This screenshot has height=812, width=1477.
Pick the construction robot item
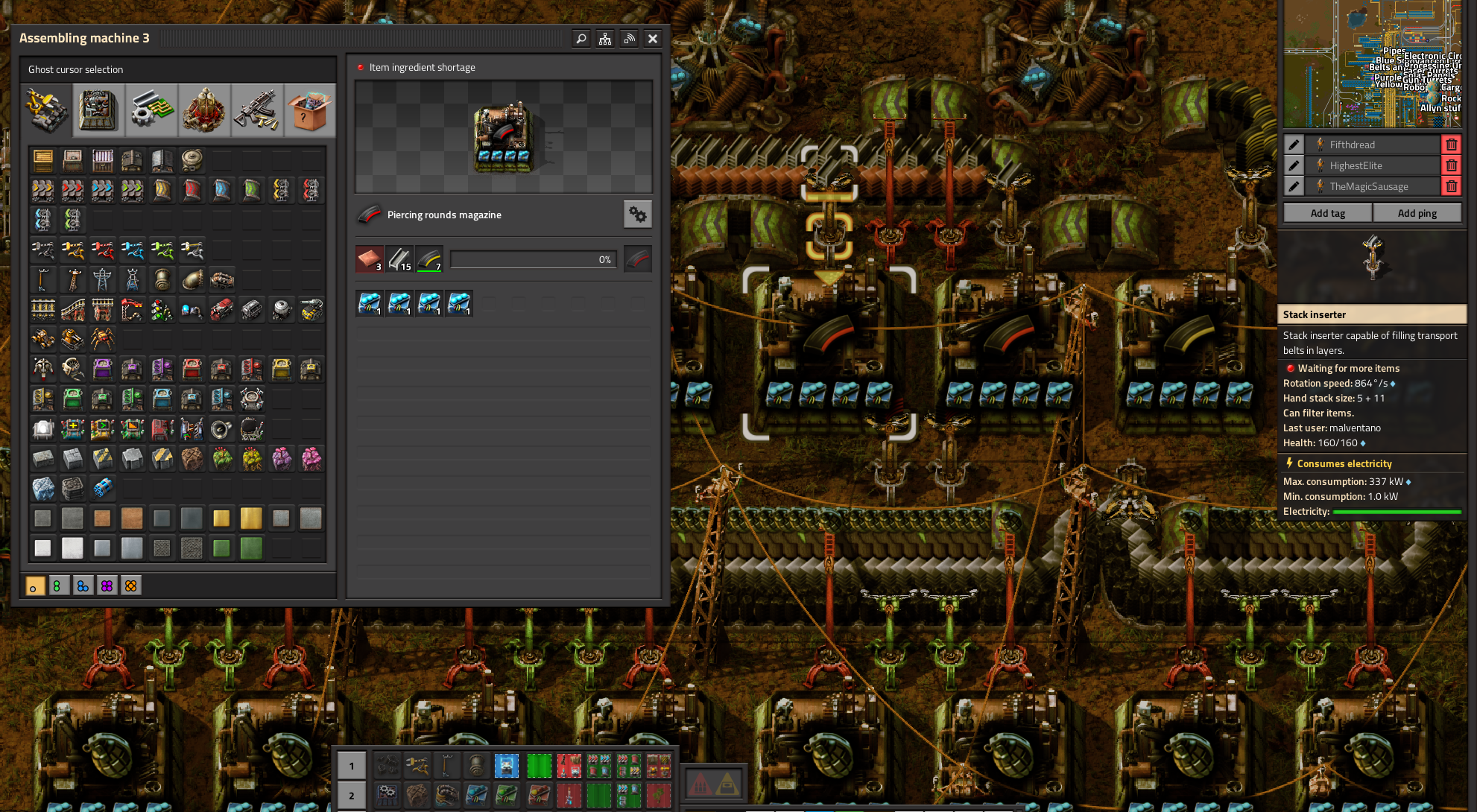(x=73, y=369)
